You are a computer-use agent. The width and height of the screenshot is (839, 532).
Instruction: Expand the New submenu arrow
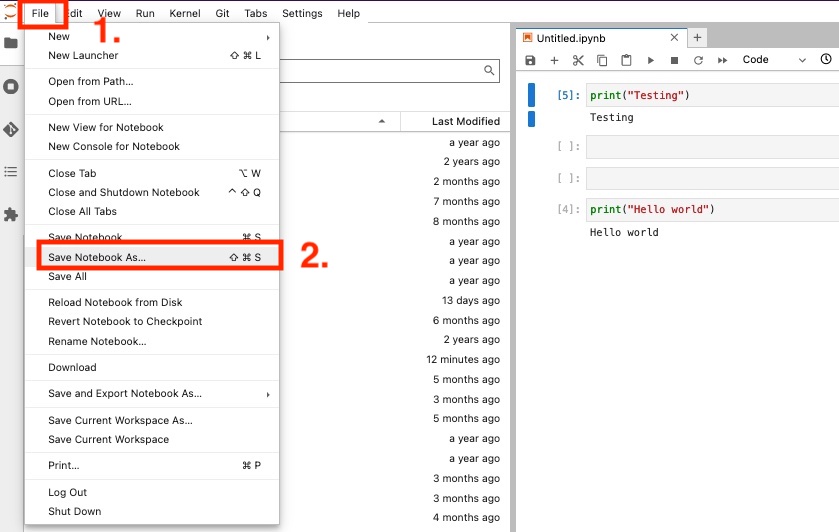click(x=268, y=37)
